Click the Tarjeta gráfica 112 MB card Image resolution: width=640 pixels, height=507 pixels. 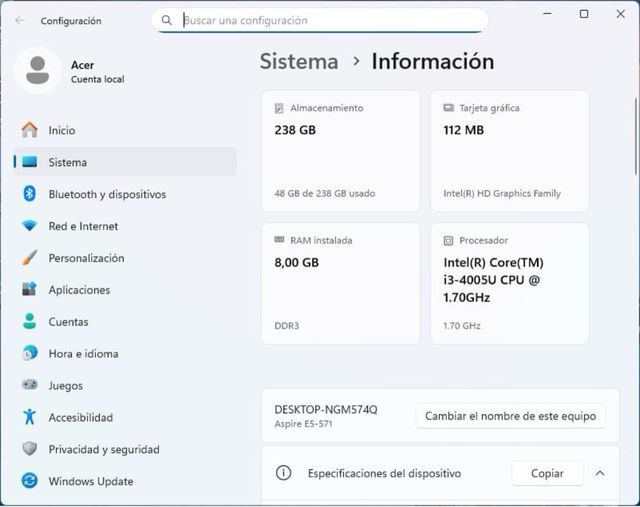[x=509, y=151]
